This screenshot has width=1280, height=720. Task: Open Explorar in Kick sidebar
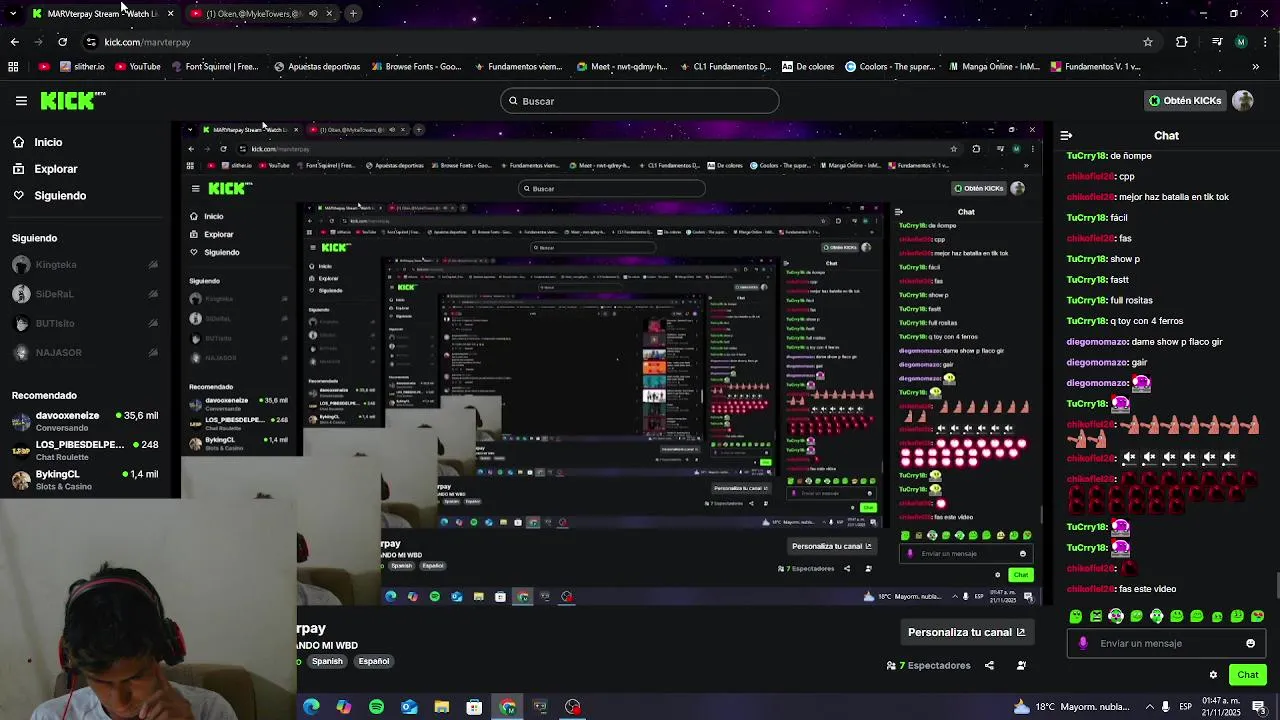point(56,169)
